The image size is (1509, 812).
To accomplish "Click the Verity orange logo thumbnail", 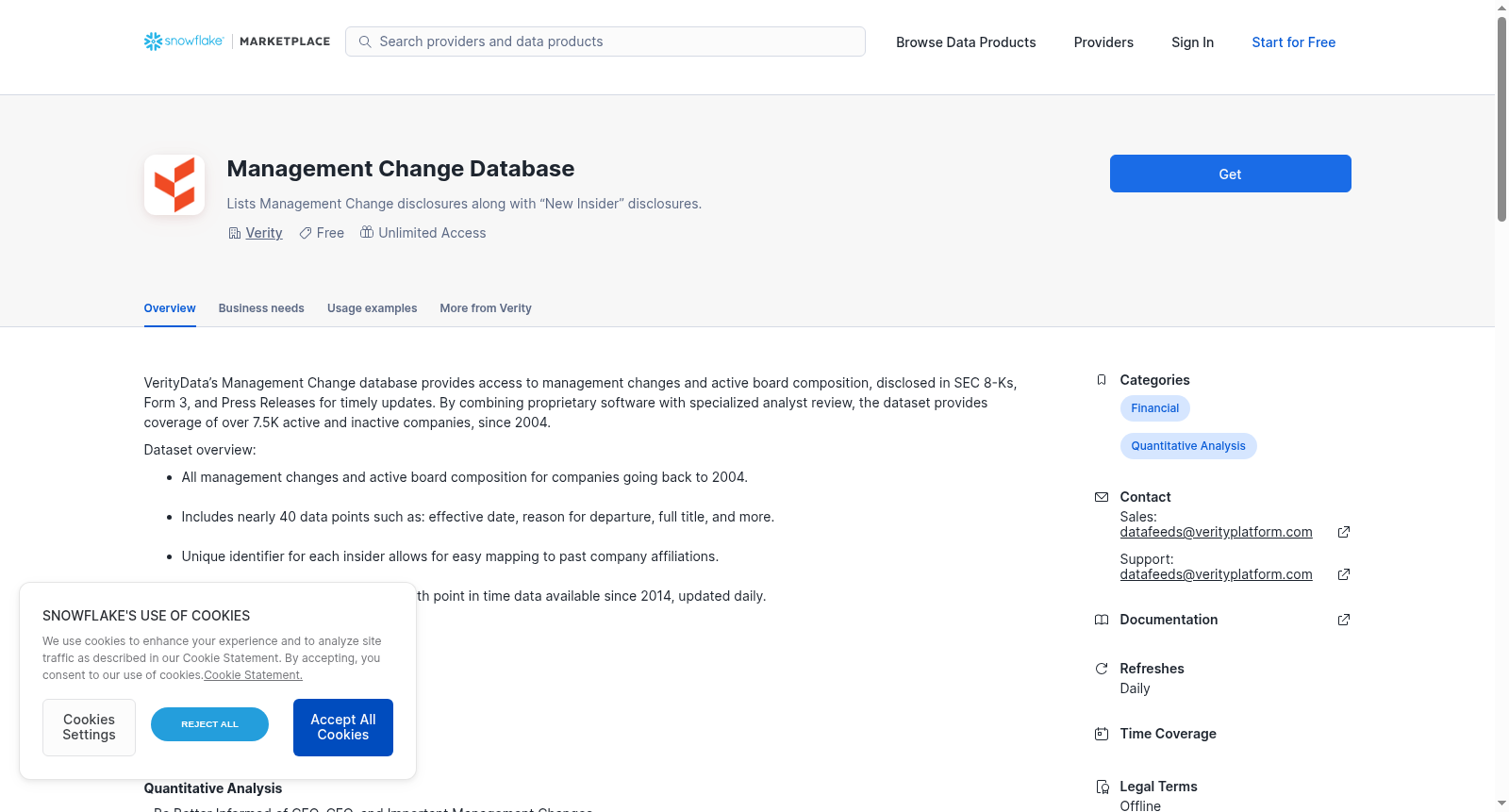I will [174, 185].
